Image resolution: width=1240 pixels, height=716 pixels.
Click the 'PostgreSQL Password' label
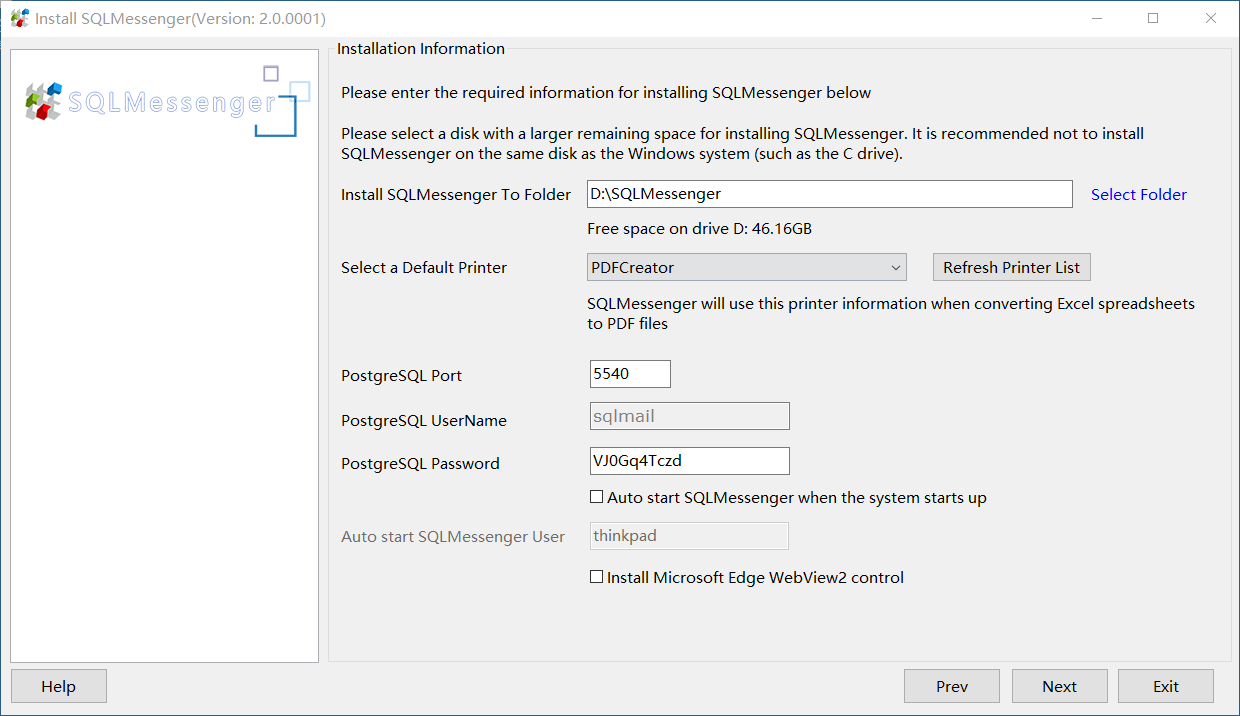click(420, 464)
